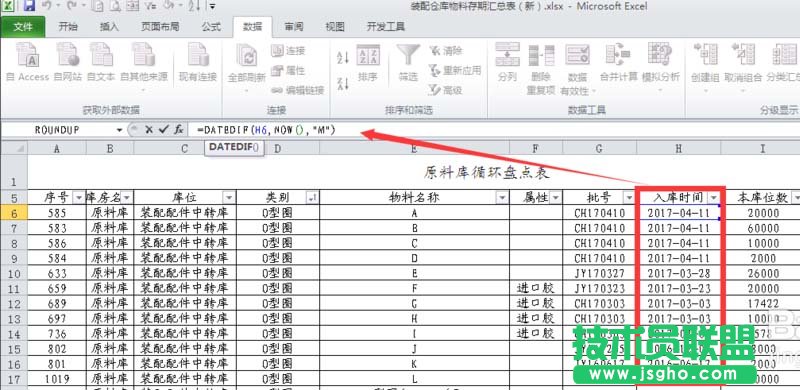
Task: Click Refresh All (全部刷新) icon
Action: 246,67
